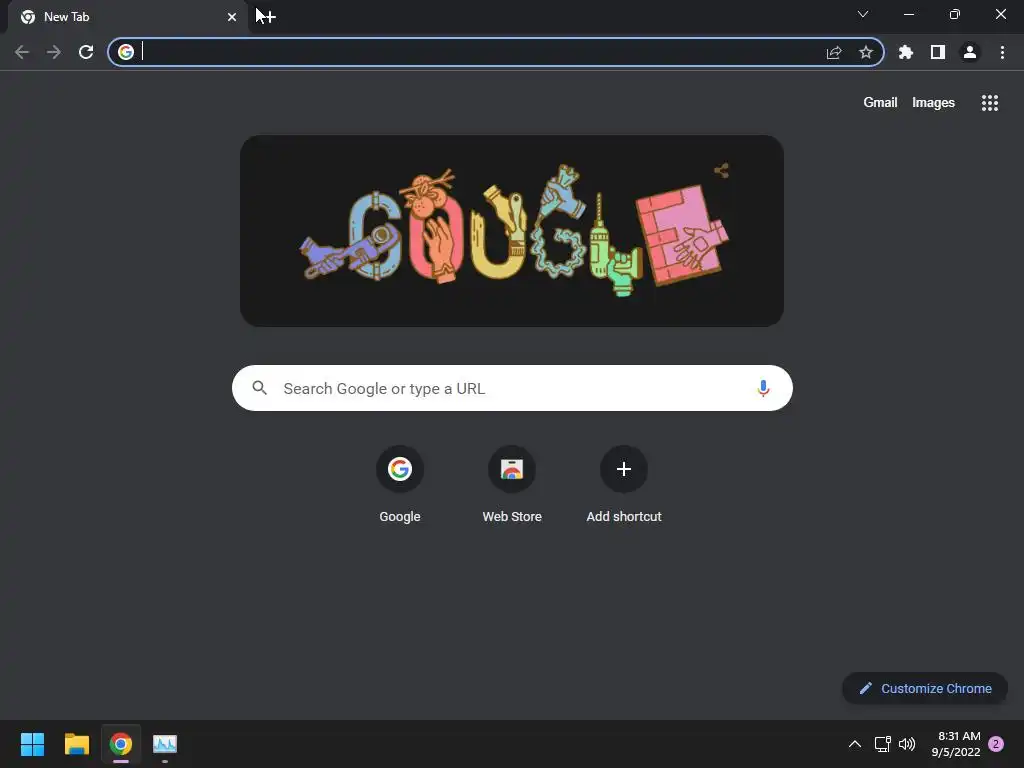Share this page icon in address bar
This screenshot has height=768, width=1024.
pos(834,52)
